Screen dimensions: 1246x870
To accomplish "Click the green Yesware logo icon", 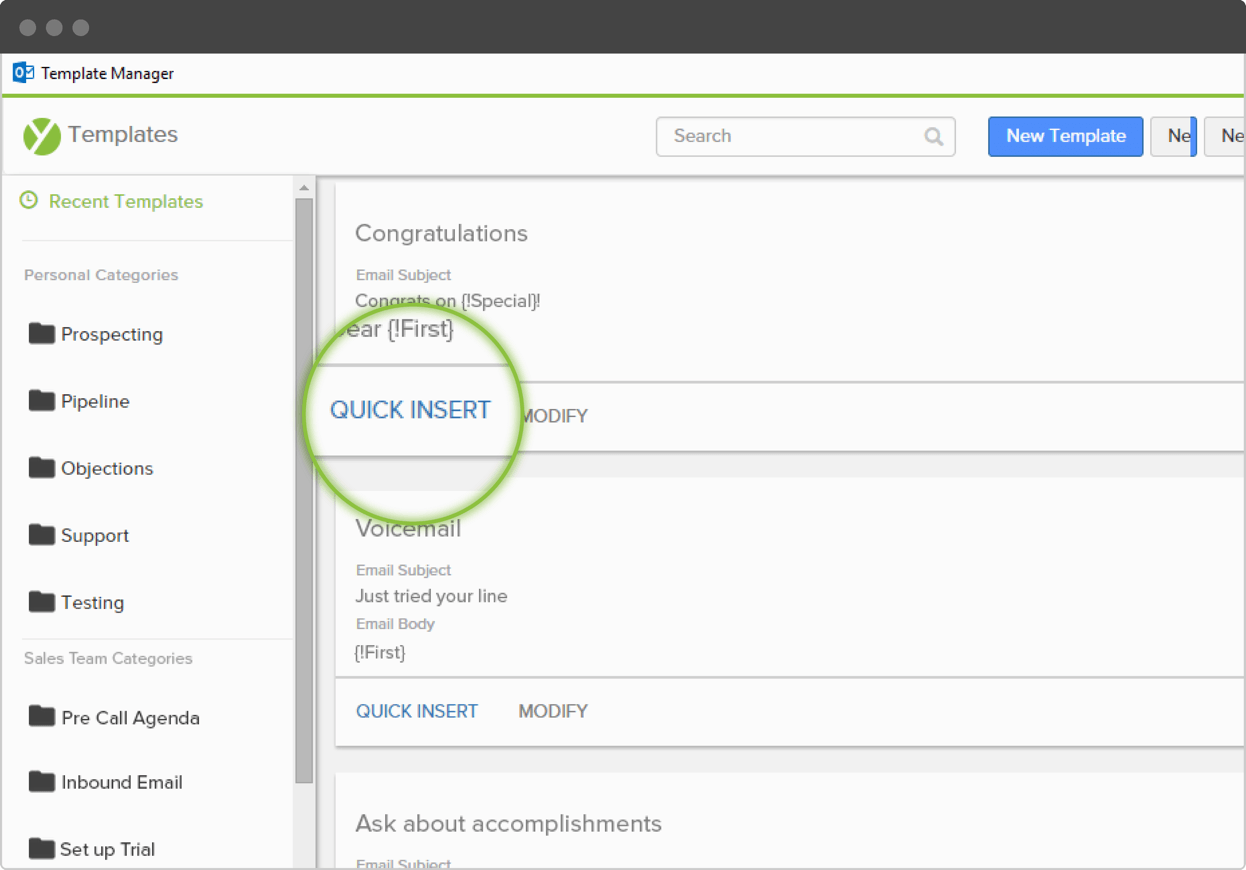I will [x=42, y=136].
